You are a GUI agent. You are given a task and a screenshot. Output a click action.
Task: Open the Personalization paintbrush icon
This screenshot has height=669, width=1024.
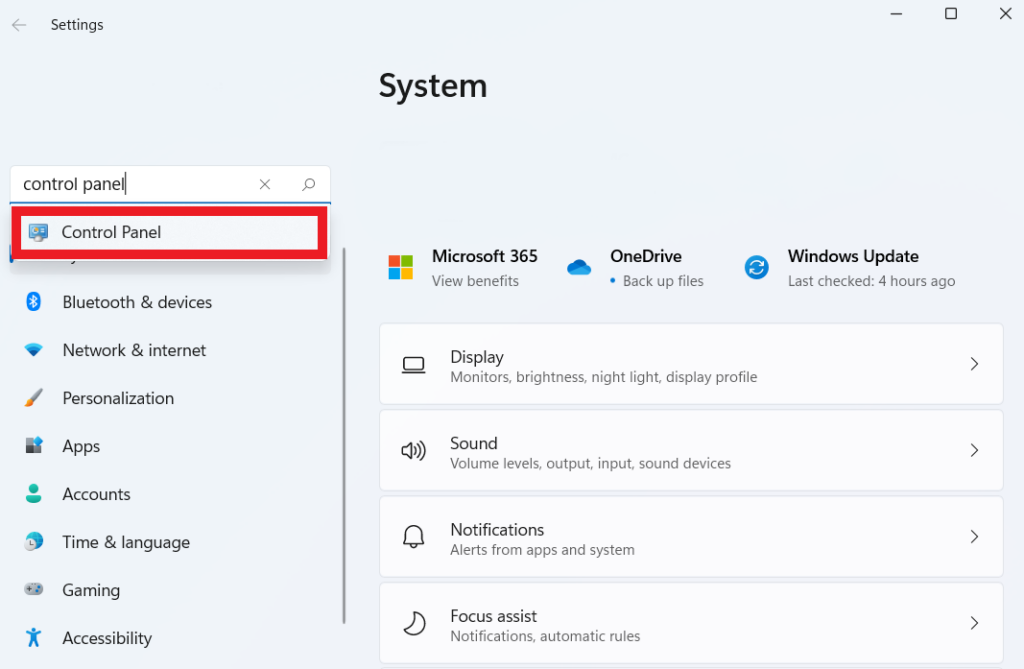click(x=34, y=398)
